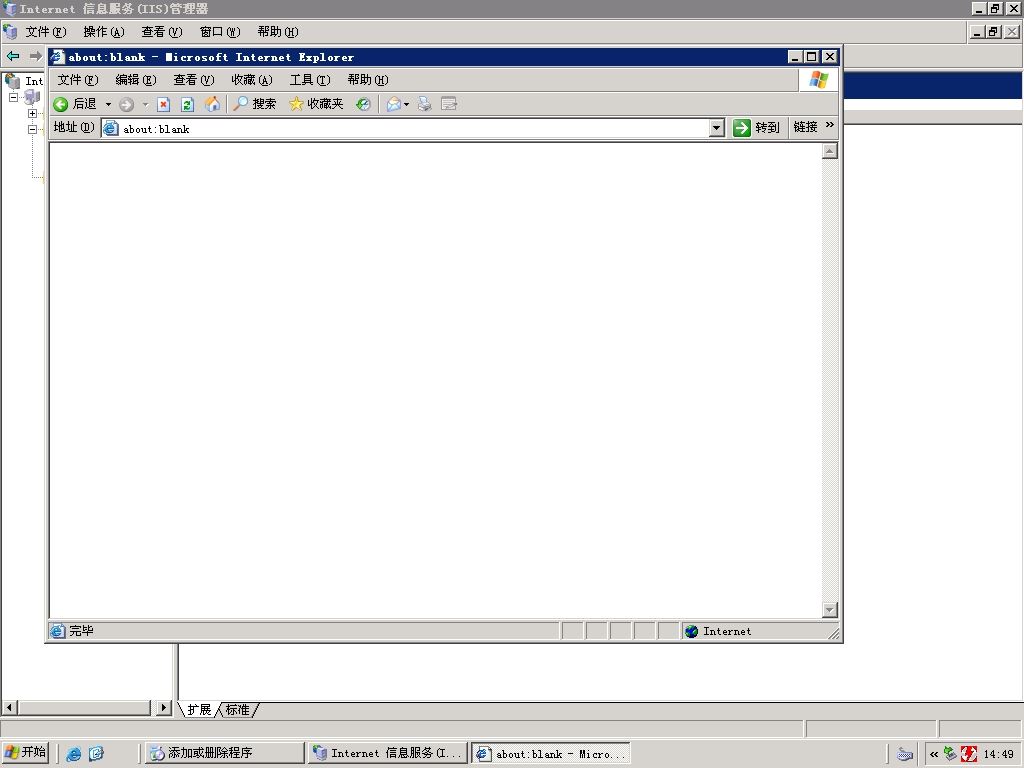
Task: Click the Edit page icon in IE toolbar
Action: (x=449, y=104)
